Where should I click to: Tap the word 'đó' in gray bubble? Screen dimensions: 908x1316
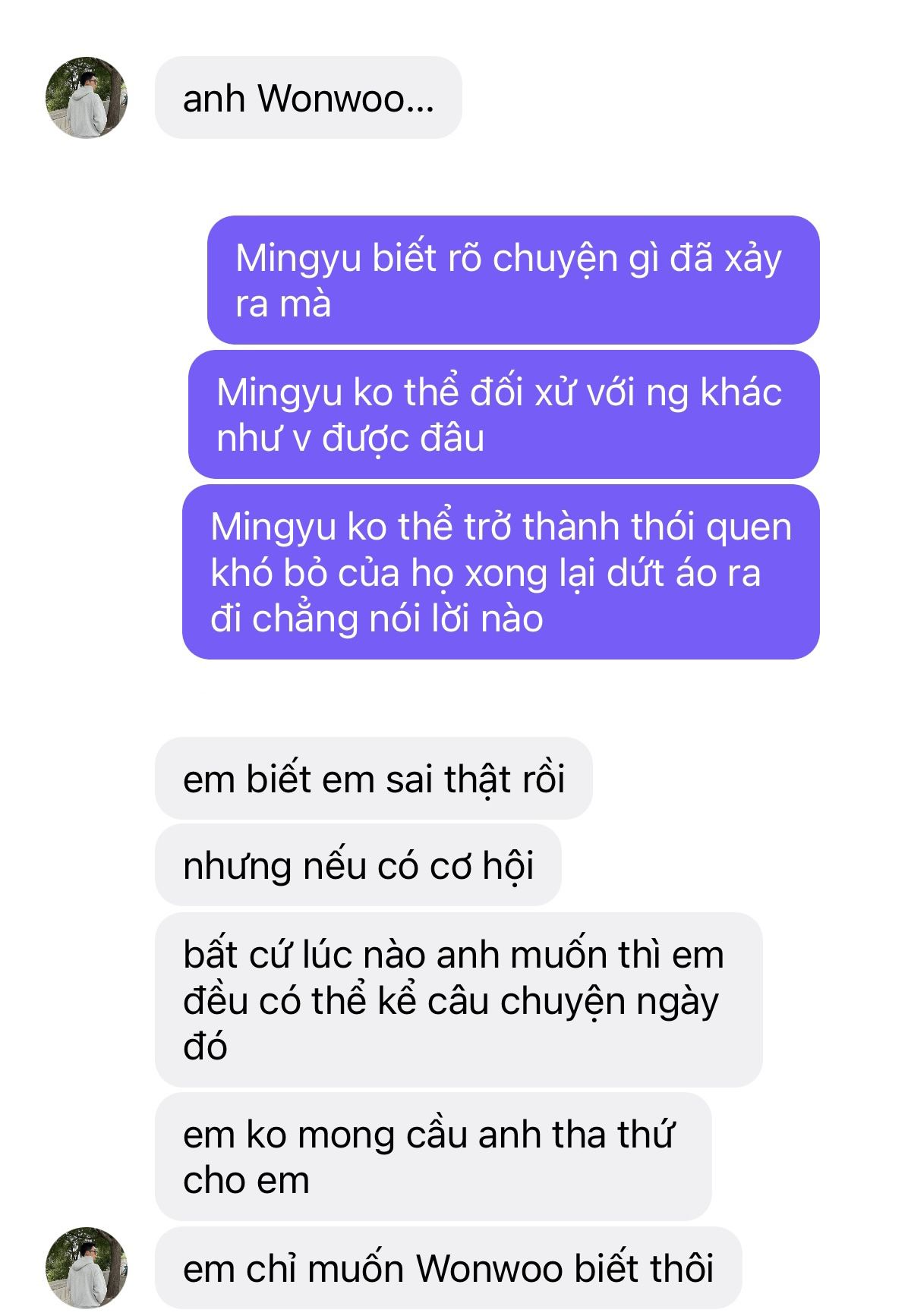point(205,1047)
